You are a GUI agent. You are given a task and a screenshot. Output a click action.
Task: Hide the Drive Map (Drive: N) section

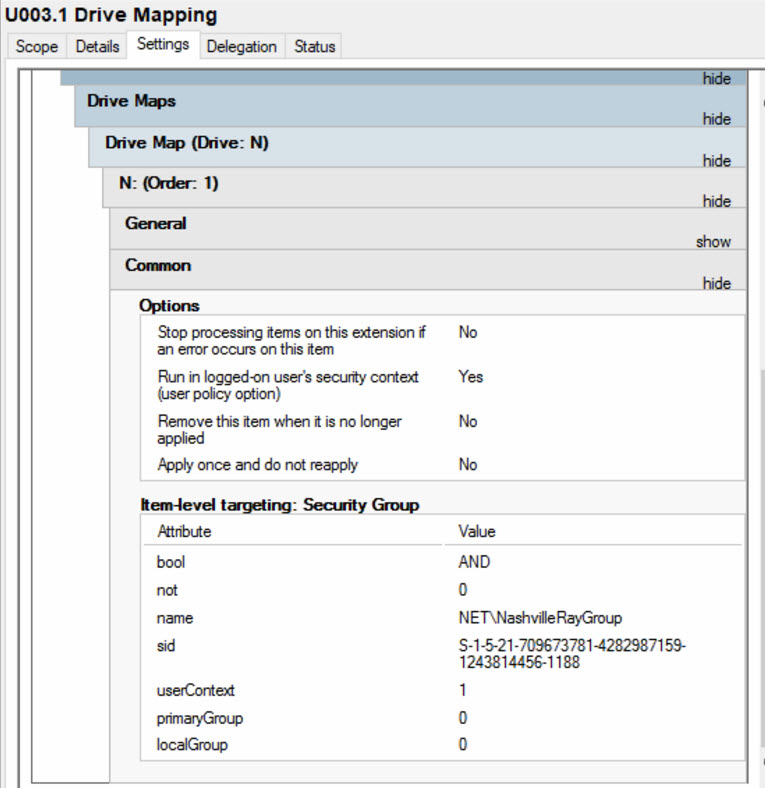click(716, 161)
